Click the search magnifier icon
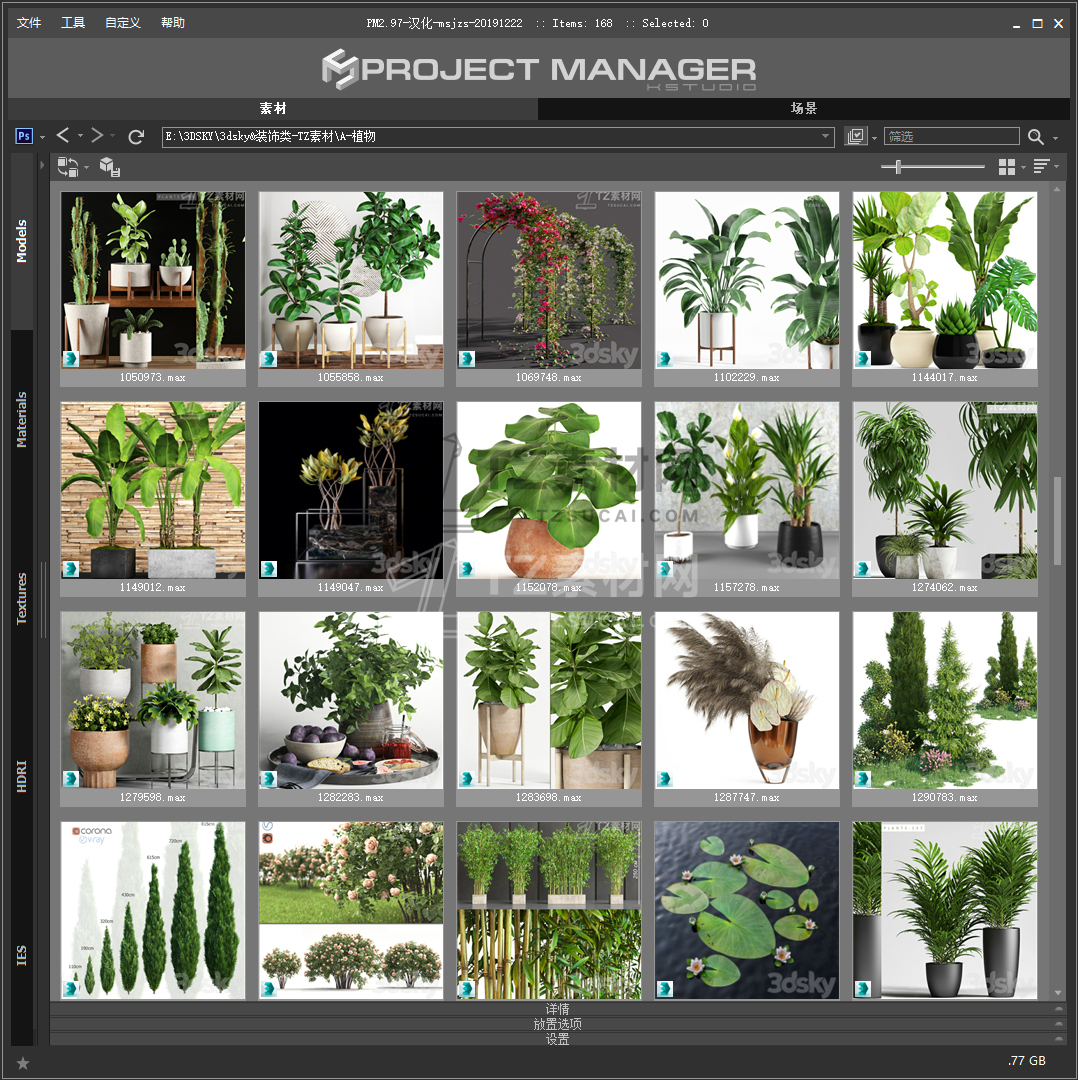1078x1080 pixels. [x=1035, y=137]
